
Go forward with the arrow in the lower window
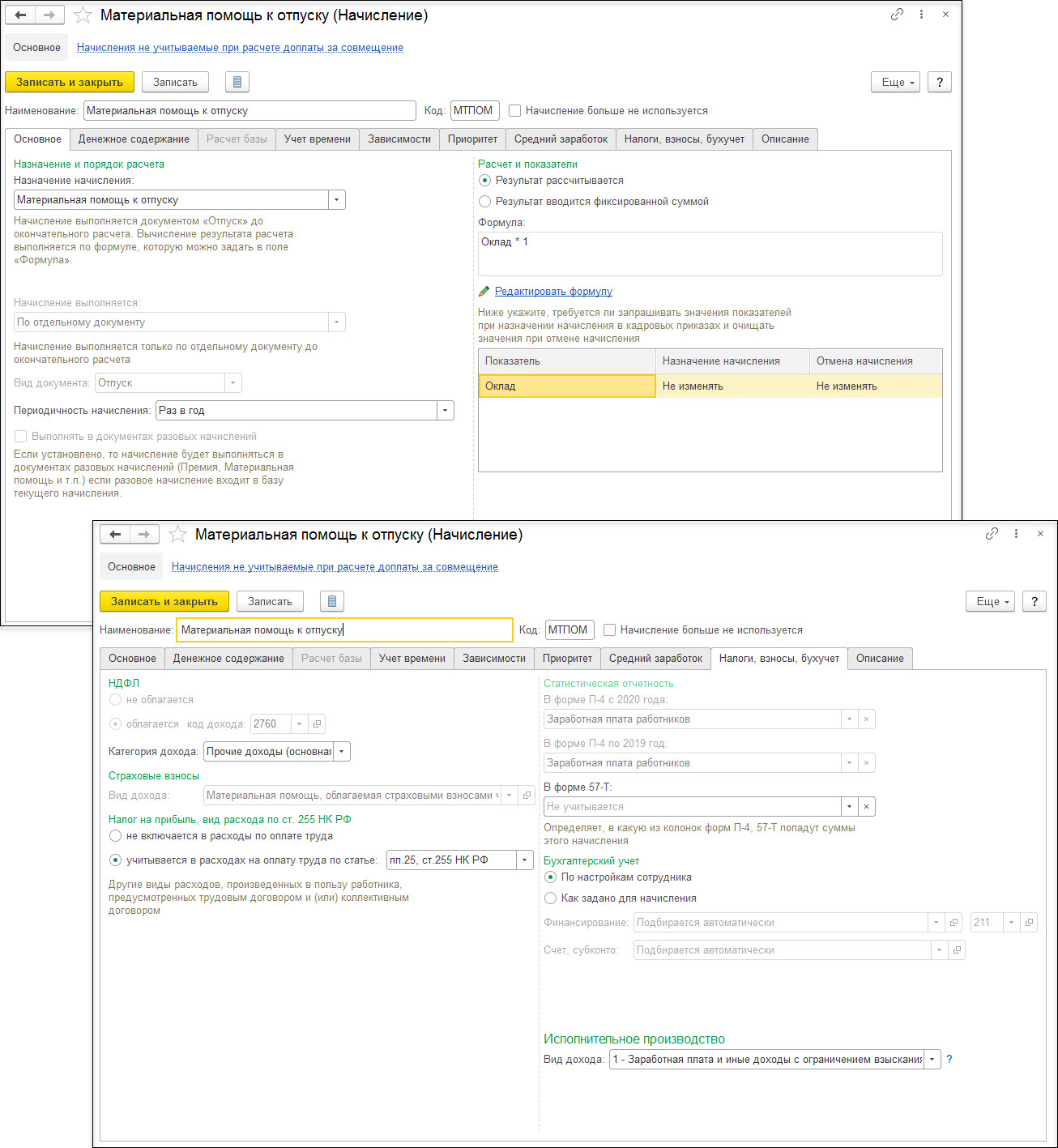(x=144, y=534)
